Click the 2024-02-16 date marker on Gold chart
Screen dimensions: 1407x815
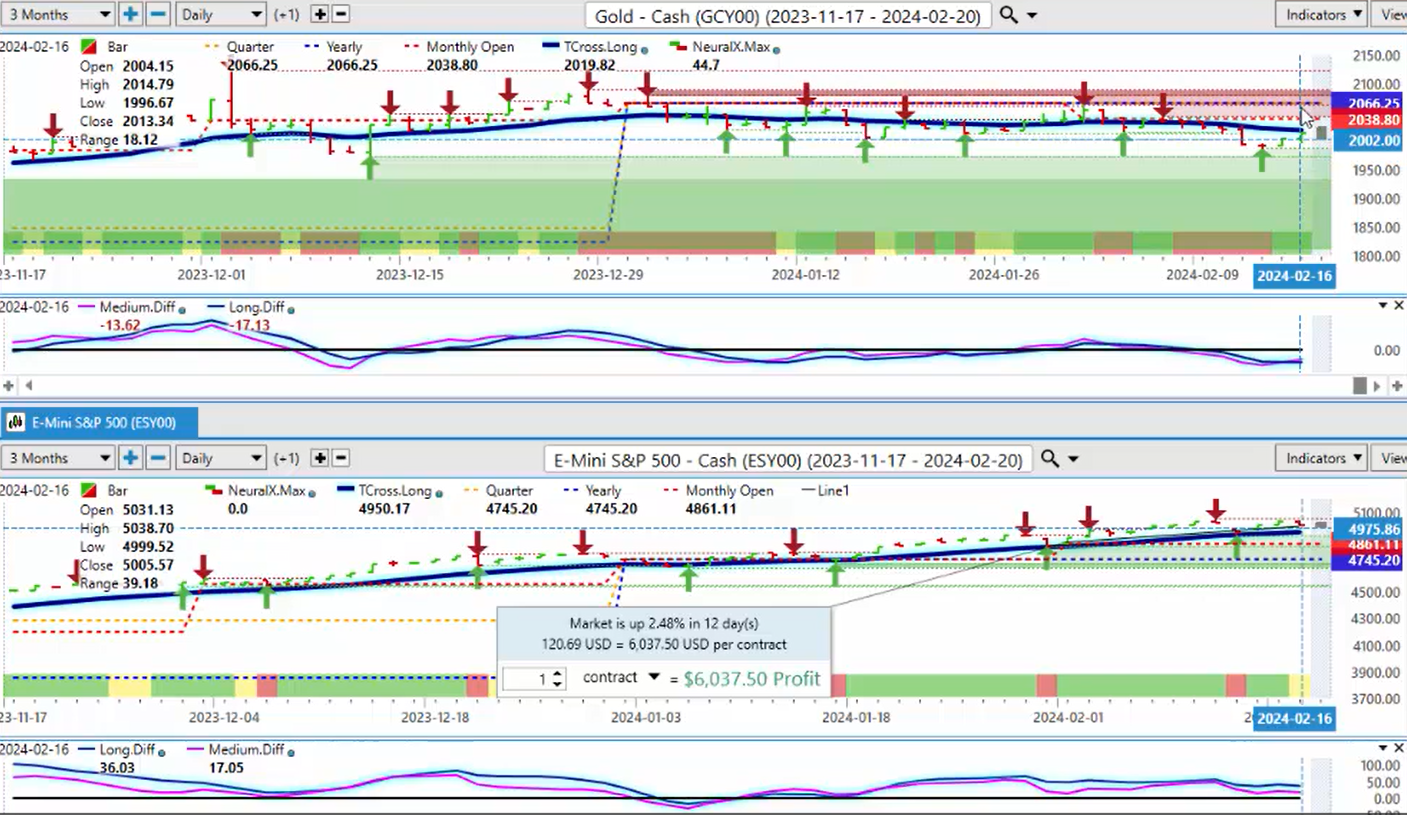[x=1294, y=276]
